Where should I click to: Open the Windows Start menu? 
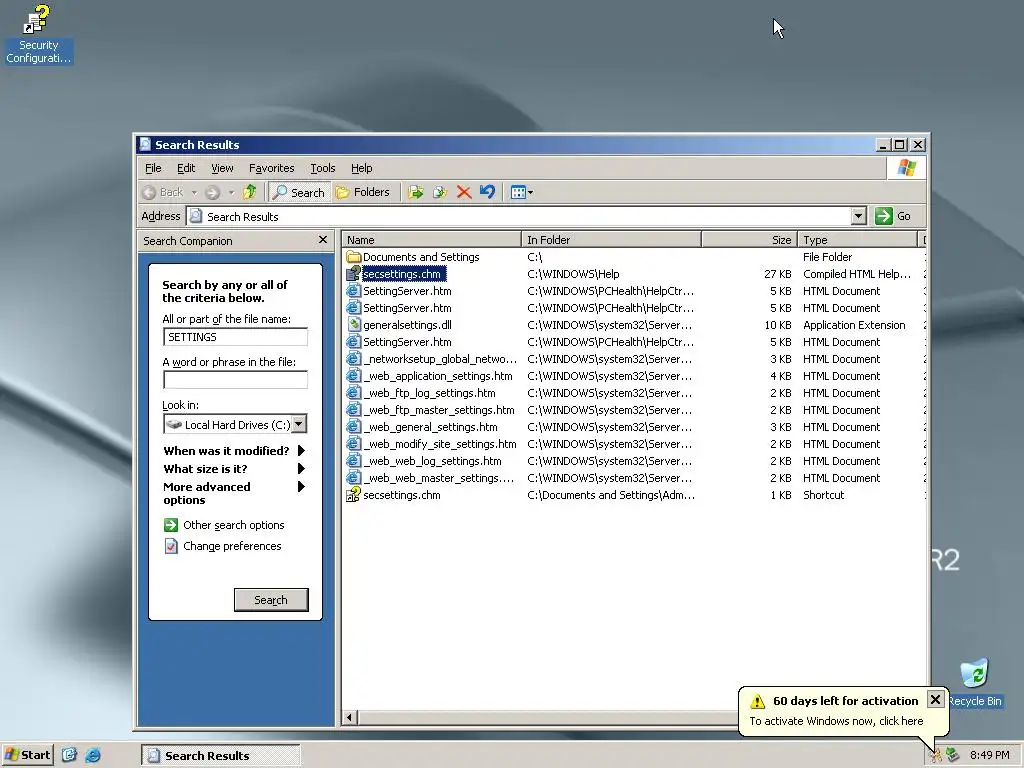point(27,755)
